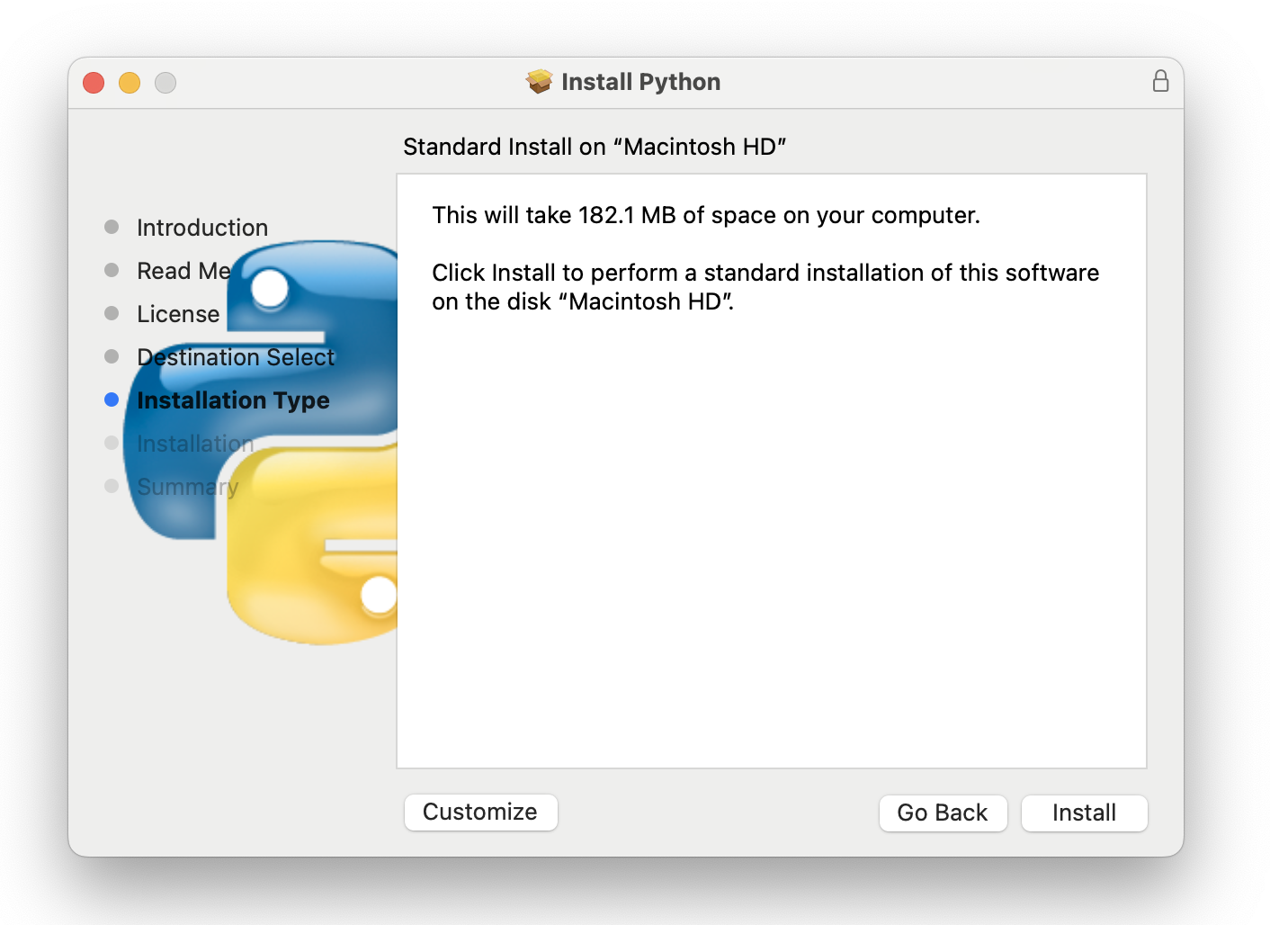
Task: Click the Standard Install on Macintosh HD heading
Action: tap(595, 147)
